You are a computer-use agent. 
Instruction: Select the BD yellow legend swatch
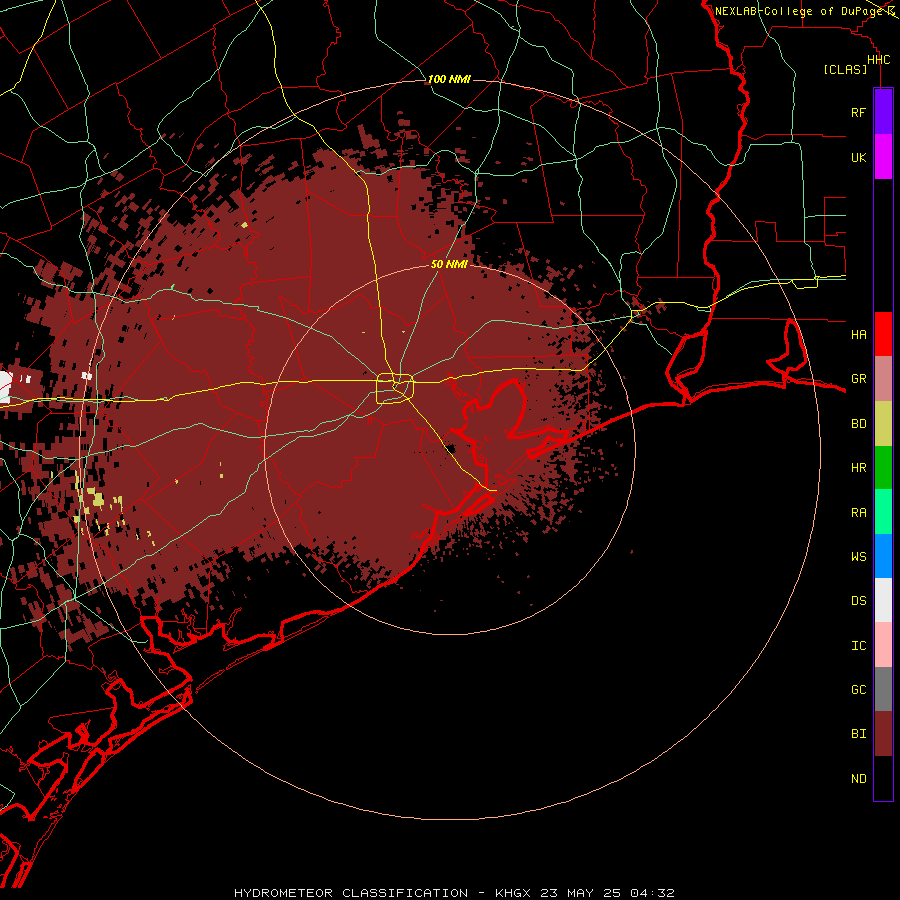click(x=883, y=424)
